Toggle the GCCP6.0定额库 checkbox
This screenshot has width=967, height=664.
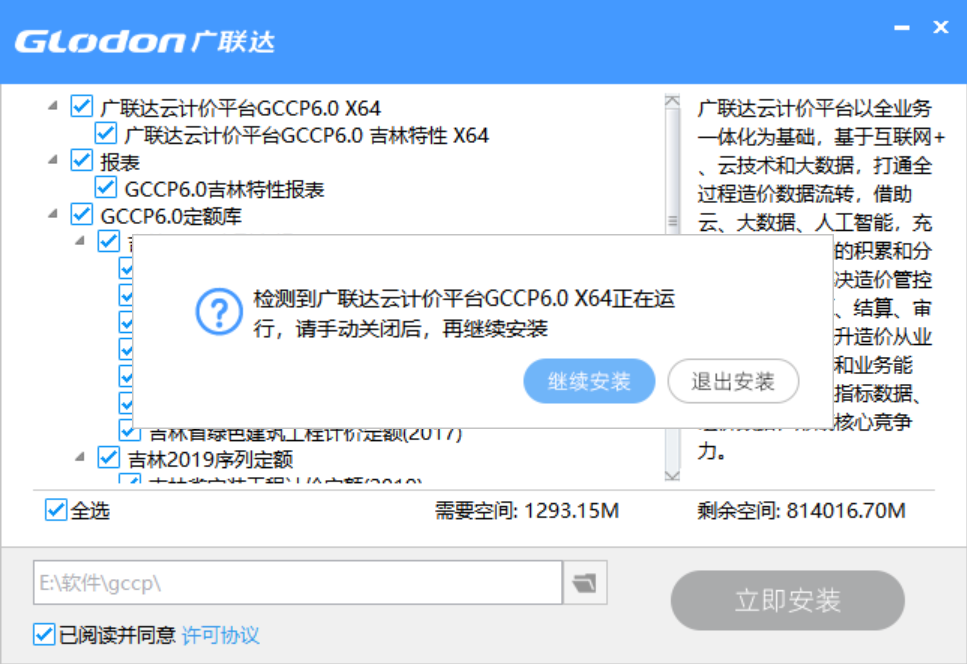point(81,215)
